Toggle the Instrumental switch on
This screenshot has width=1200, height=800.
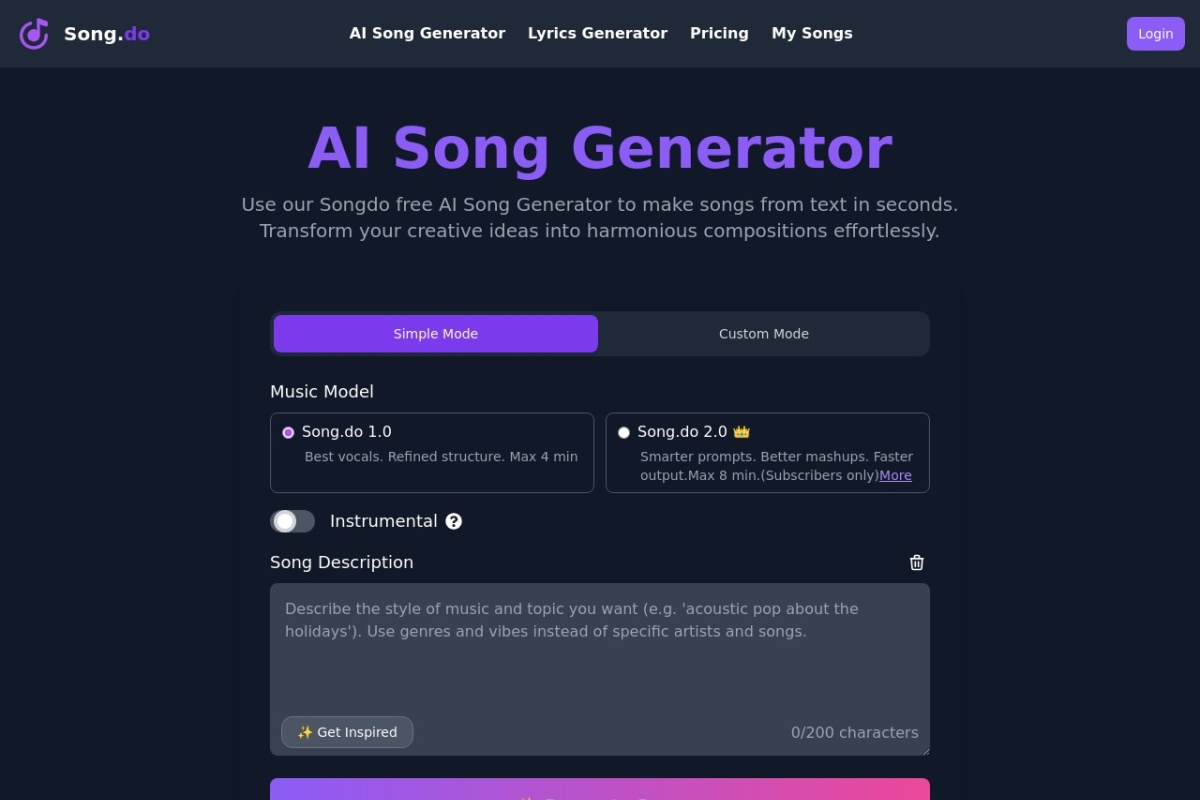click(x=292, y=521)
